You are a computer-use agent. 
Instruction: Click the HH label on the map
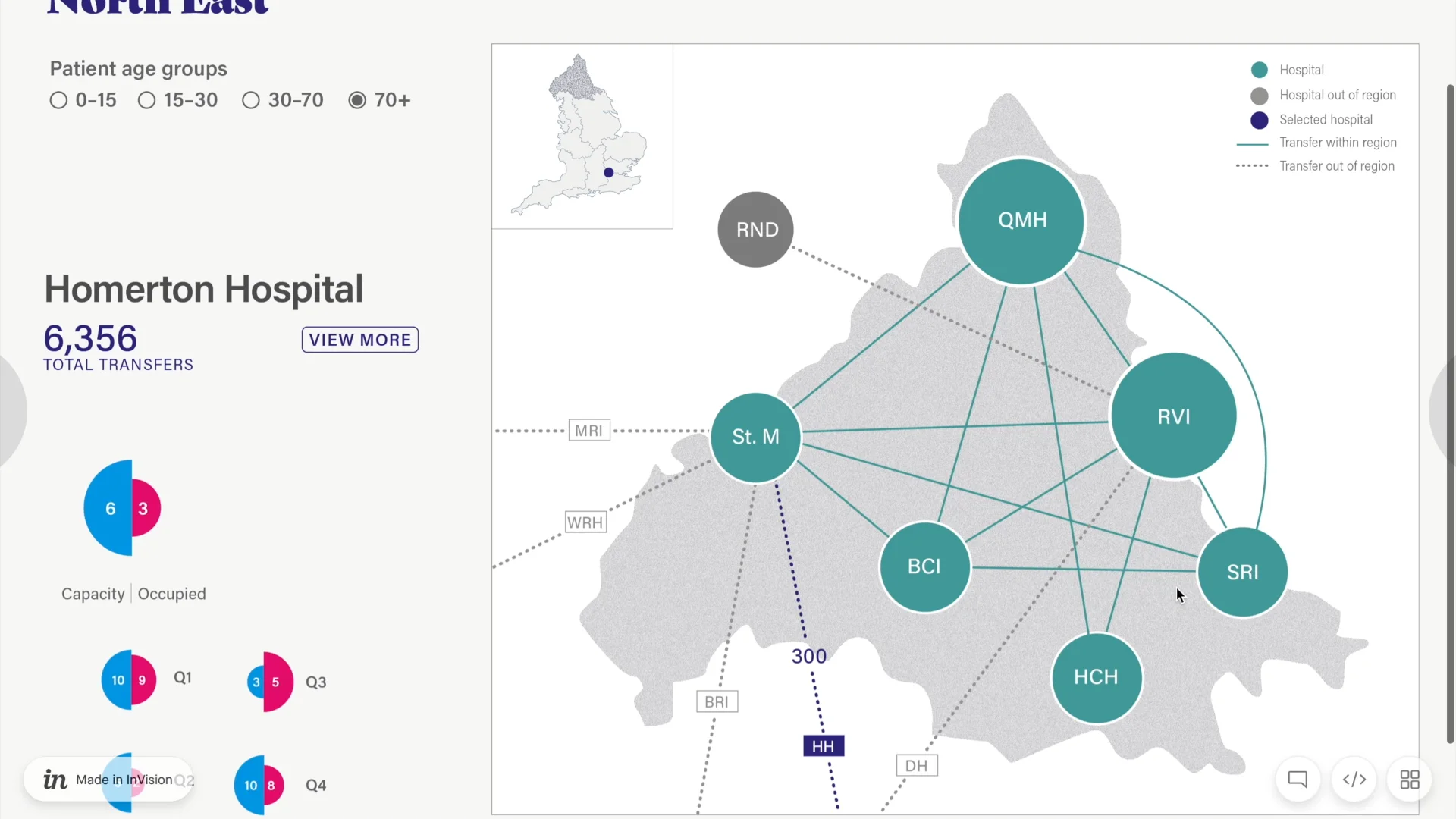[x=823, y=745]
